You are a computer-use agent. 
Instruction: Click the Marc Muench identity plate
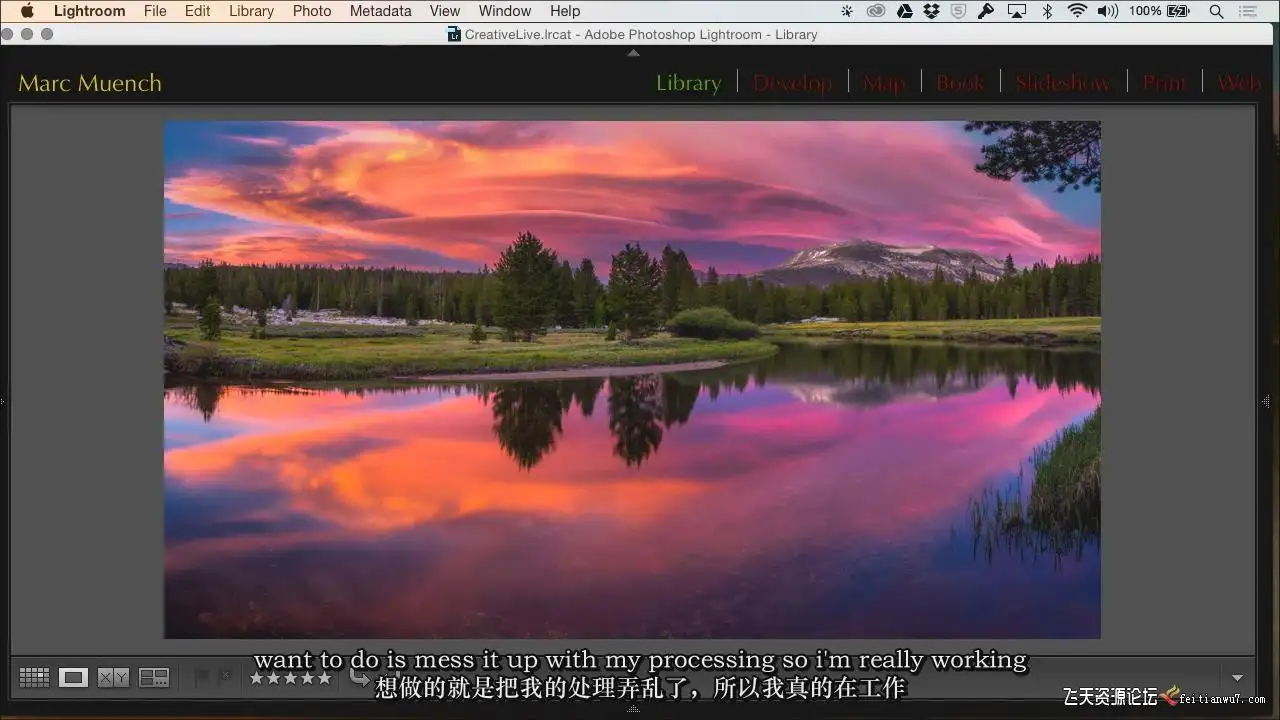[90, 83]
